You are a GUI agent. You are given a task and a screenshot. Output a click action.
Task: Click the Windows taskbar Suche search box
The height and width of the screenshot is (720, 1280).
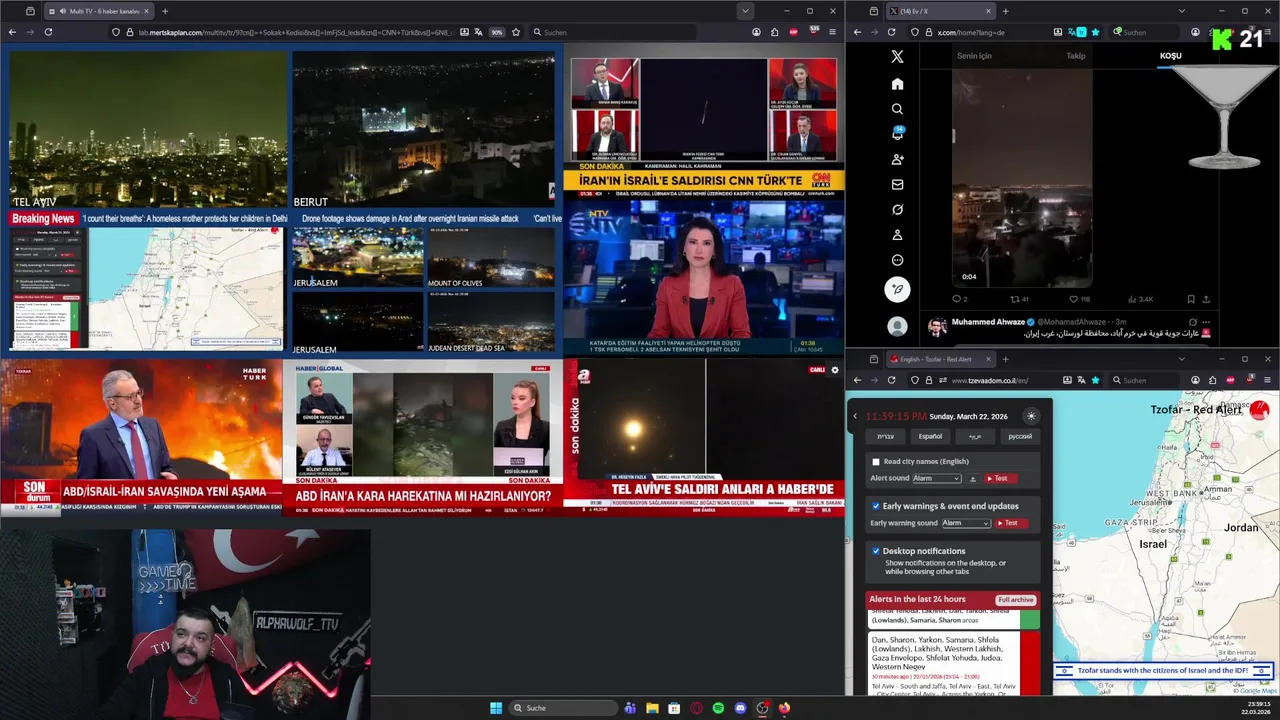pyautogui.click(x=563, y=708)
